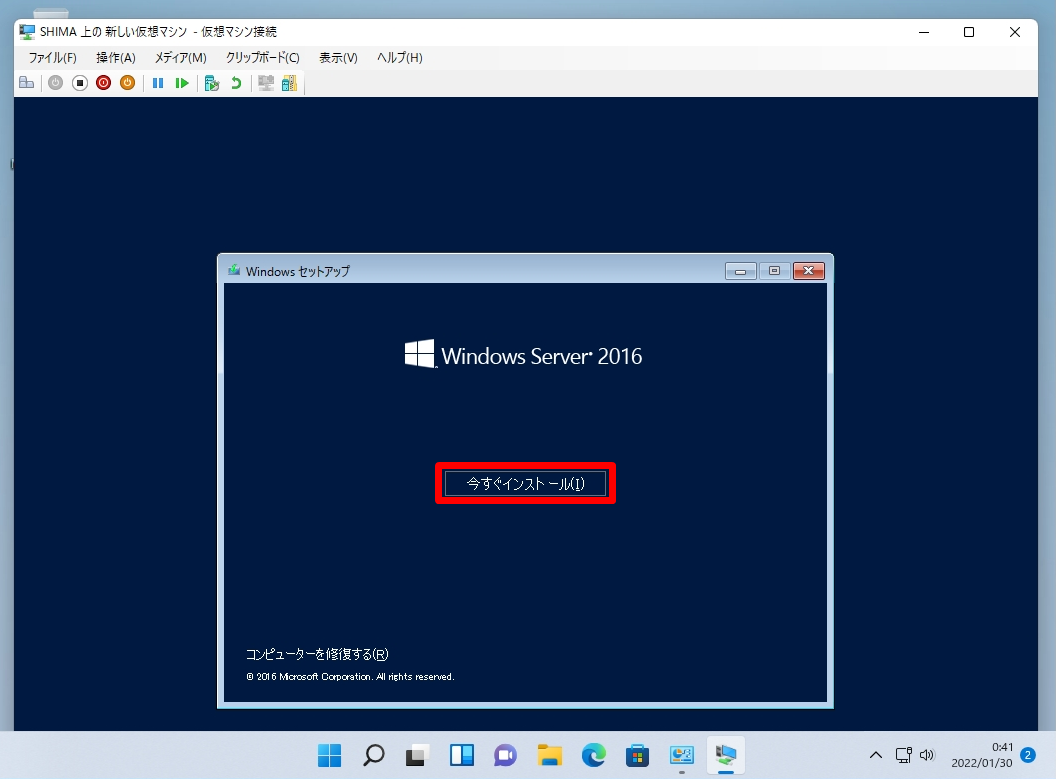The height and width of the screenshot is (779, 1056).
Task: Open the network tray icon
Action: point(904,755)
